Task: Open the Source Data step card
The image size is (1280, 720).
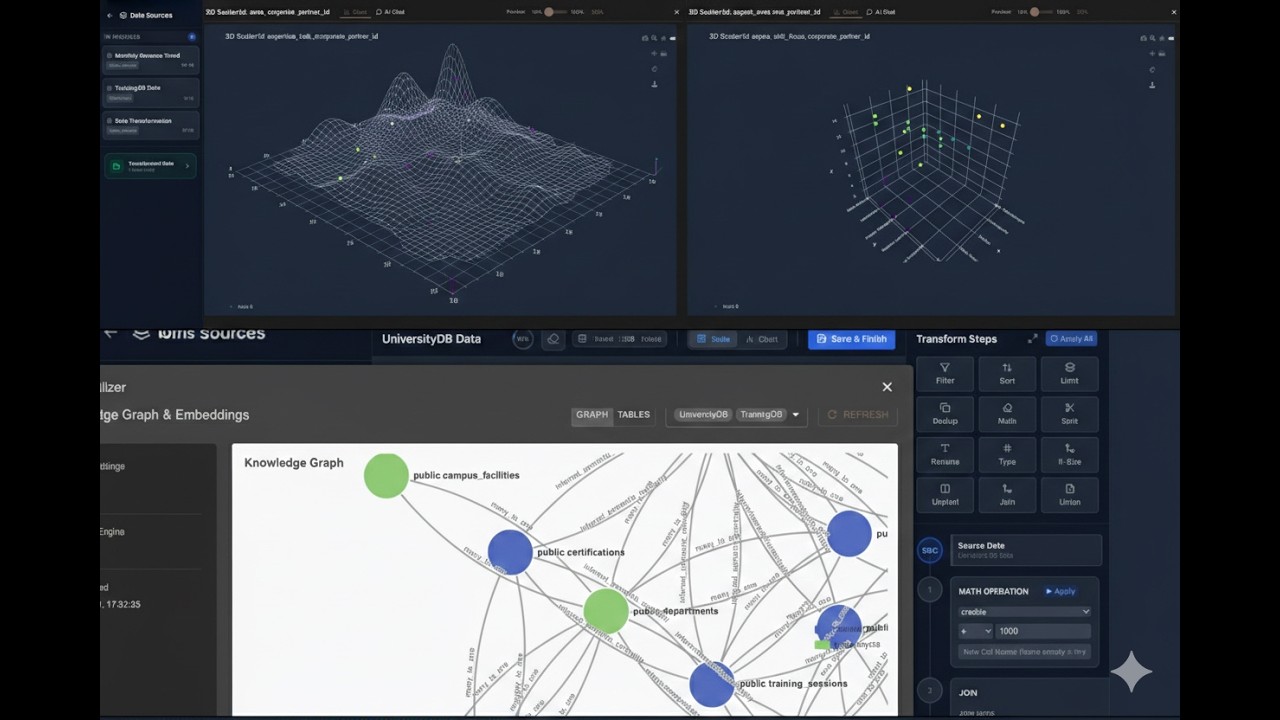Action: [1025, 550]
